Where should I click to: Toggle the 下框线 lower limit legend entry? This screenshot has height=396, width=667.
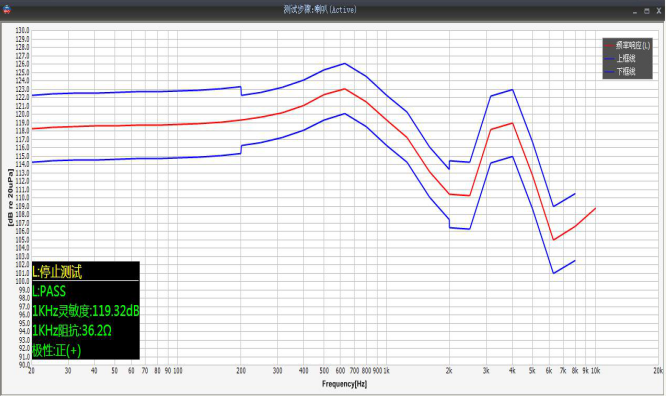pyautogui.click(x=621, y=71)
